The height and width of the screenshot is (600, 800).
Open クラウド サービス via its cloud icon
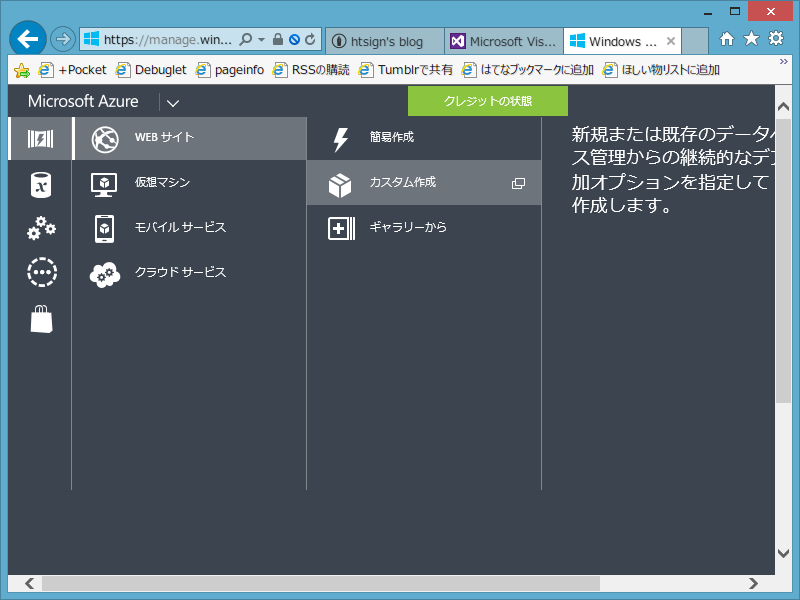click(x=104, y=272)
